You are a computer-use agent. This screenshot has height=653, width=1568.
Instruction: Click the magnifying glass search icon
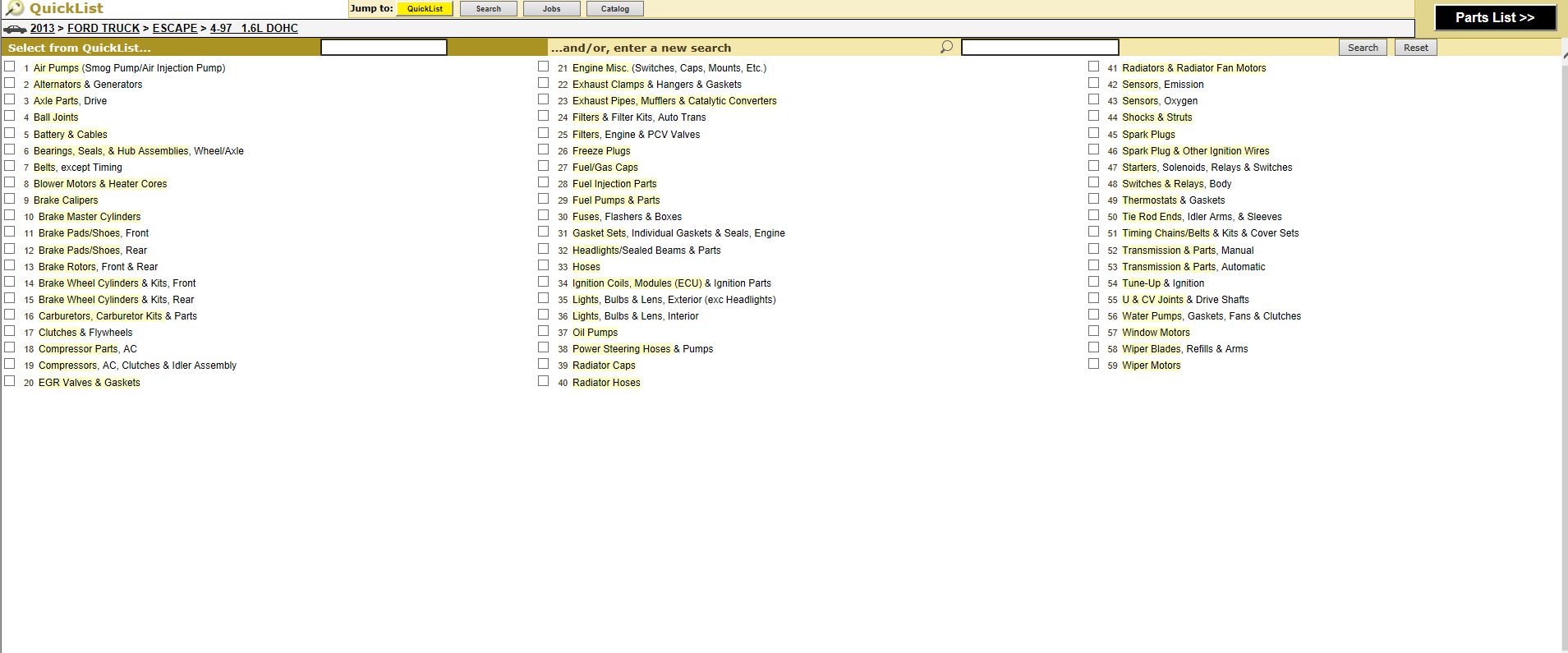coord(946,47)
